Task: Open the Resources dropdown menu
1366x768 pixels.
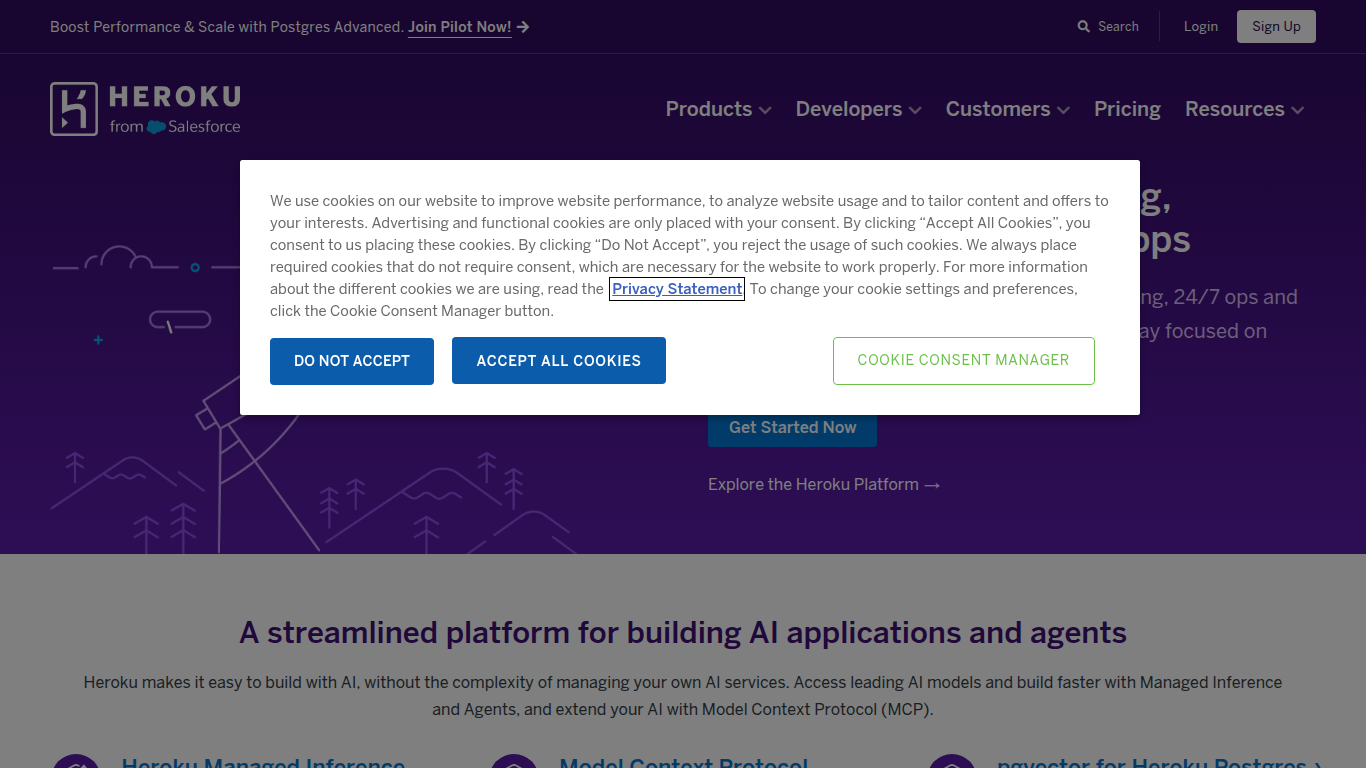Action: pyautogui.click(x=1244, y=109)
